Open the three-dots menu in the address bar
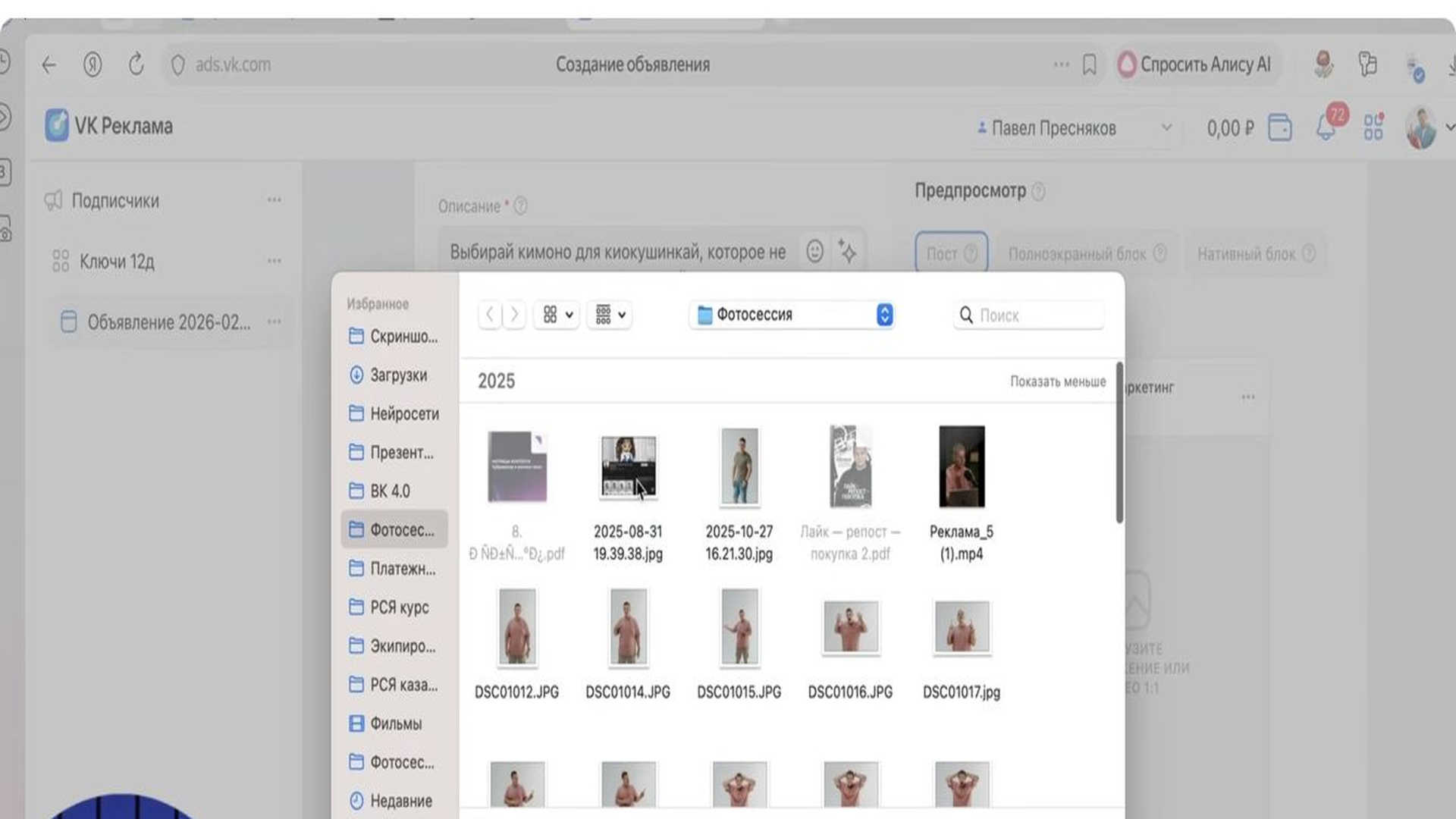This screenshot has height=819, width=1456. [x=1061, y=64]
